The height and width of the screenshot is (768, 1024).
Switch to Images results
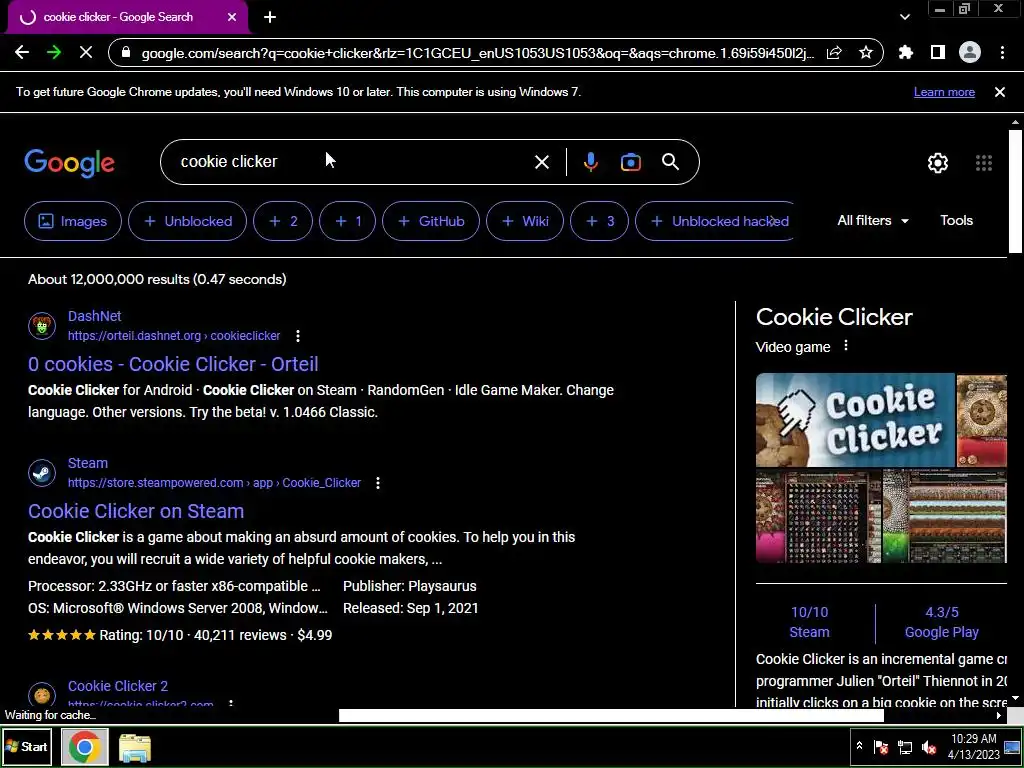(72, 221)
